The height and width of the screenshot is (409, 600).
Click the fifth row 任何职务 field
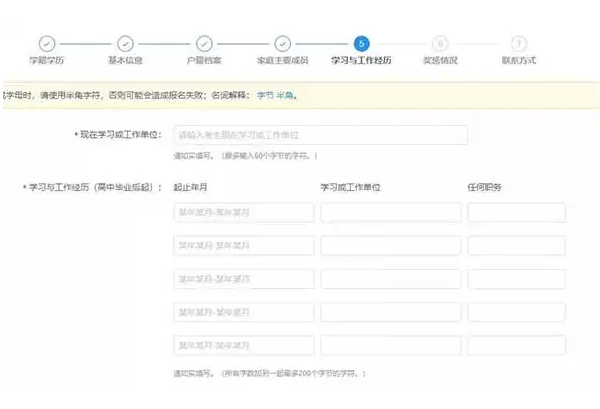(x=517, y=345)
